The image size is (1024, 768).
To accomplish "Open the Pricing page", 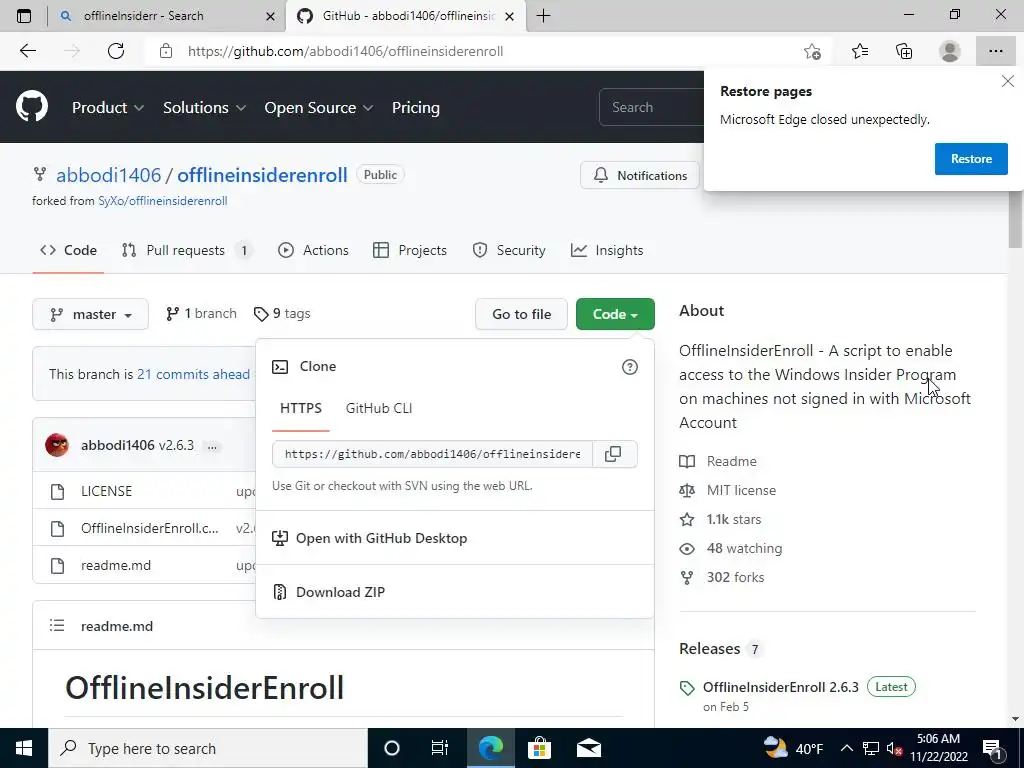I will (415, 108).
